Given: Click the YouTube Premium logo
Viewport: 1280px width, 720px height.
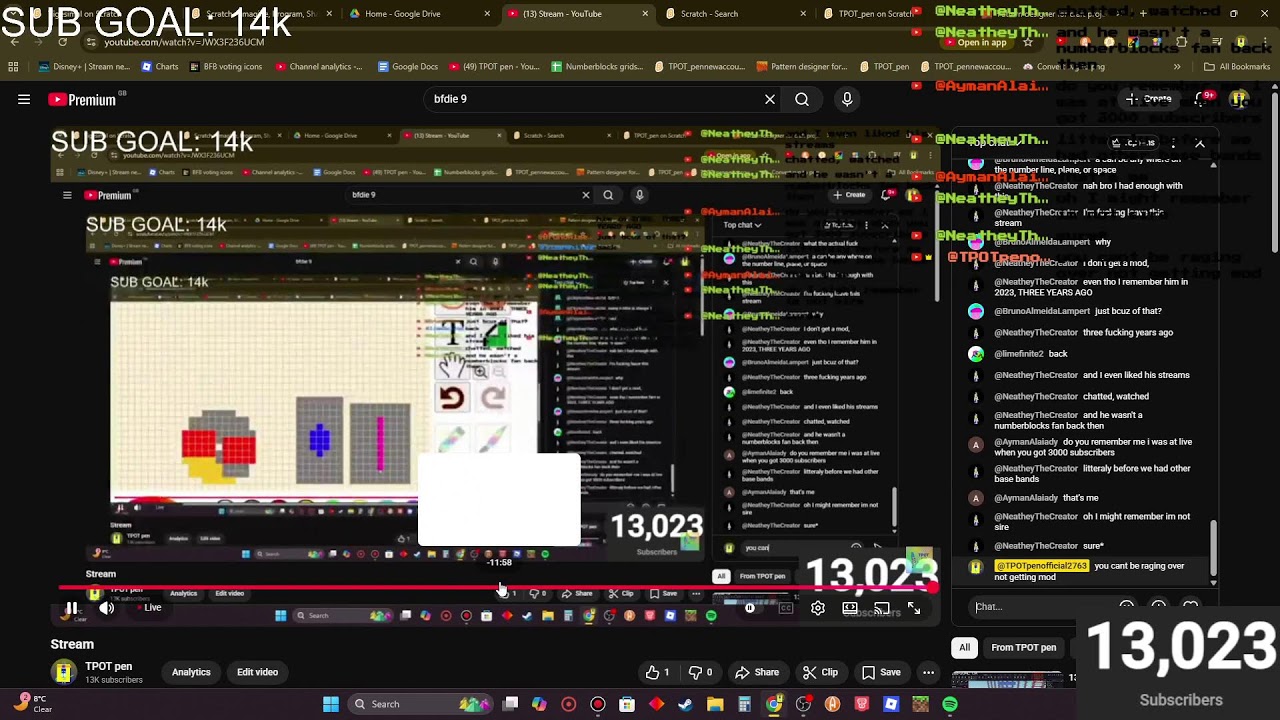Looking at the screenshot, I should coord(82,99).
